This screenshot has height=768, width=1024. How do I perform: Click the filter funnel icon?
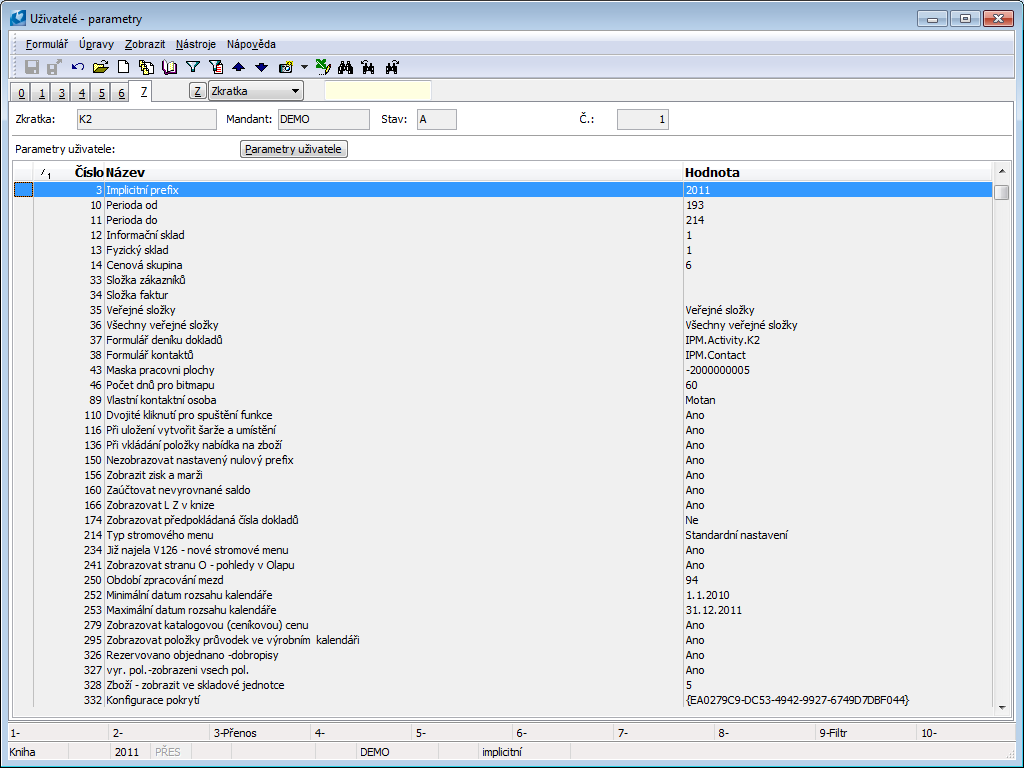pos(193,67)
